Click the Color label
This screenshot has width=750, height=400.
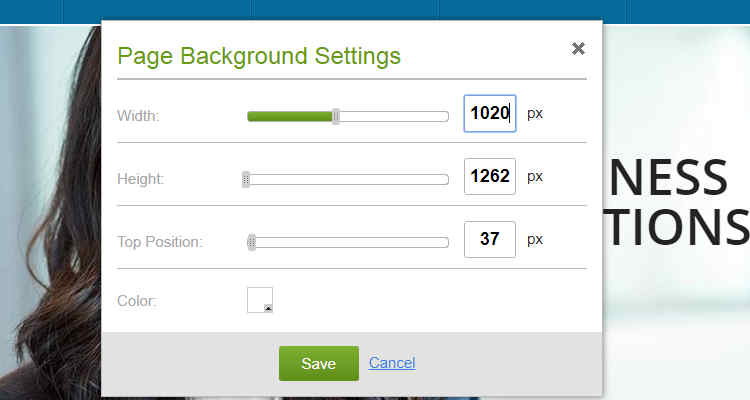click(136, 300)
